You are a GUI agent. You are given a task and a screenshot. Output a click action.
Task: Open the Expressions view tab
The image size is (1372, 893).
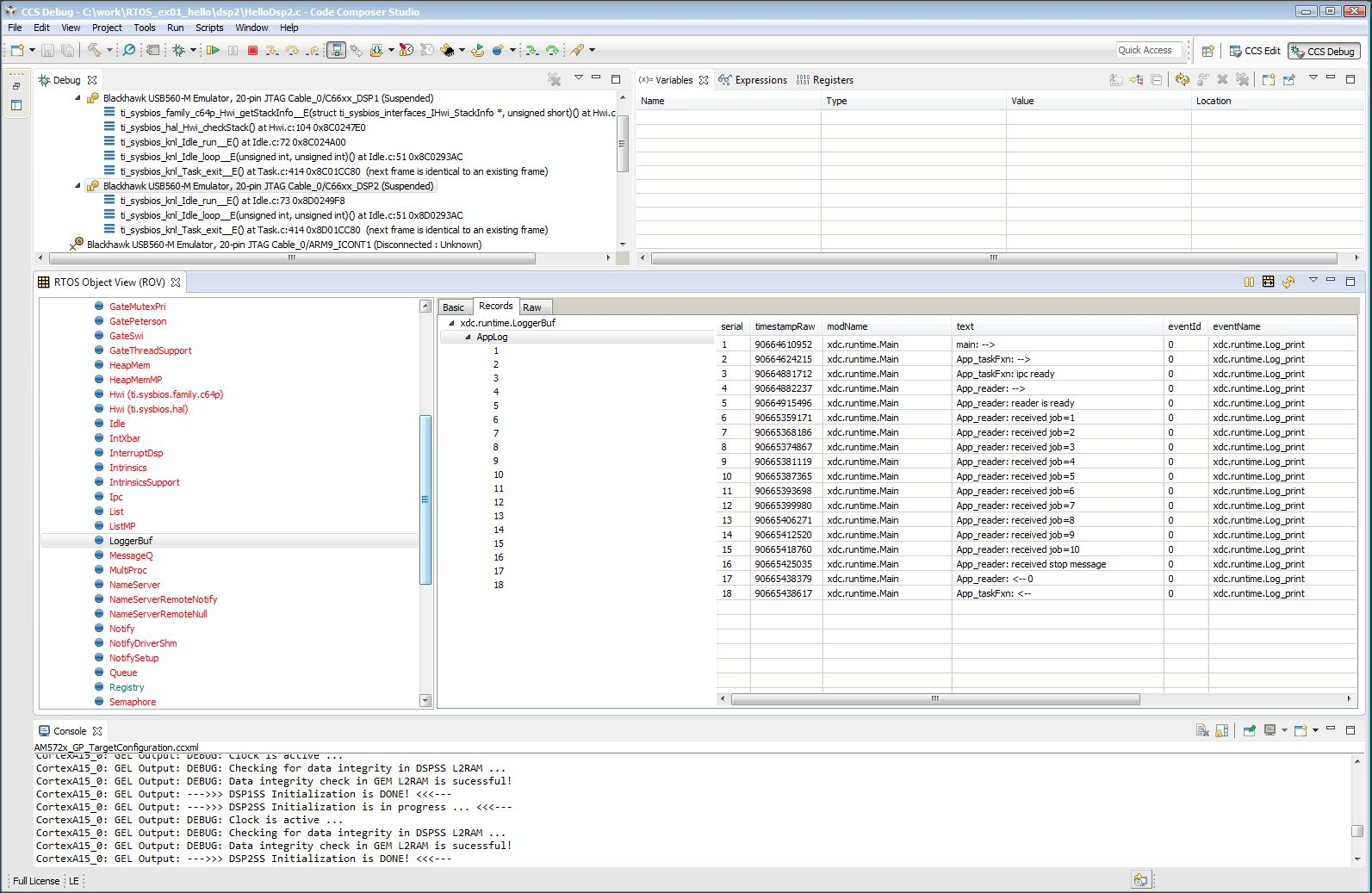760,80
